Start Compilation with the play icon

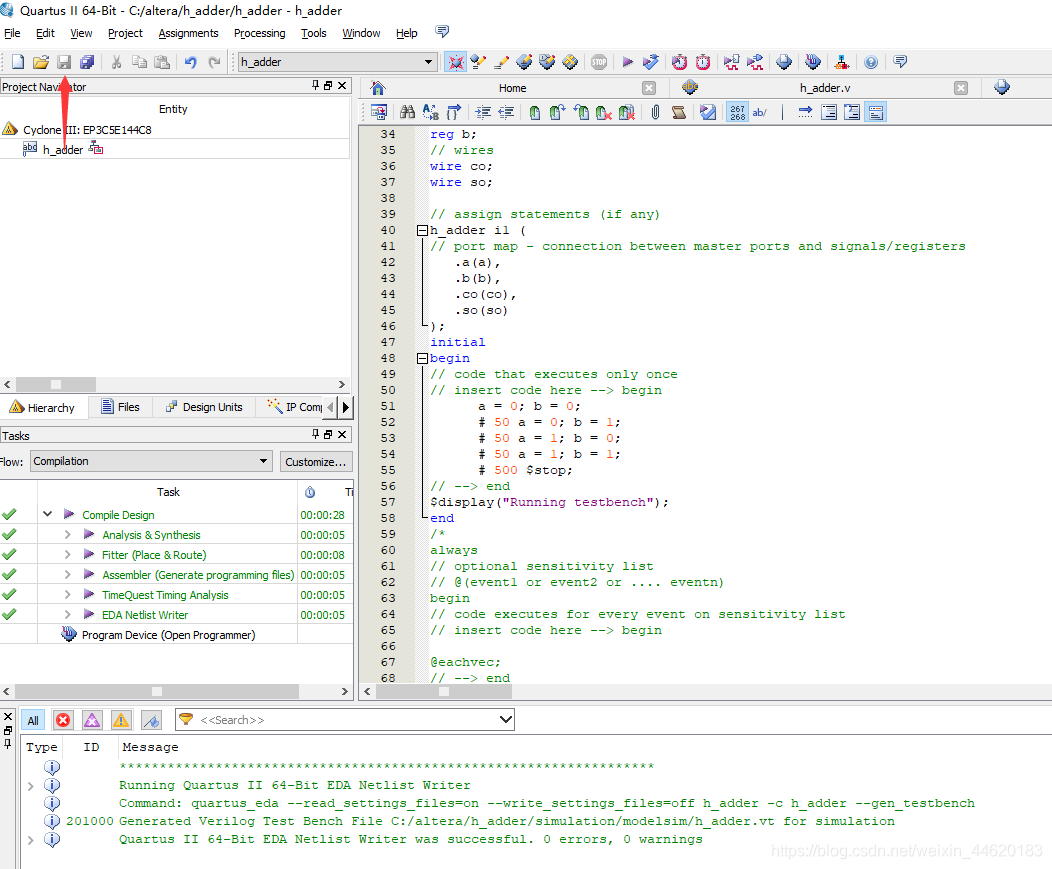pyautogui.click(x=628, y=62)
